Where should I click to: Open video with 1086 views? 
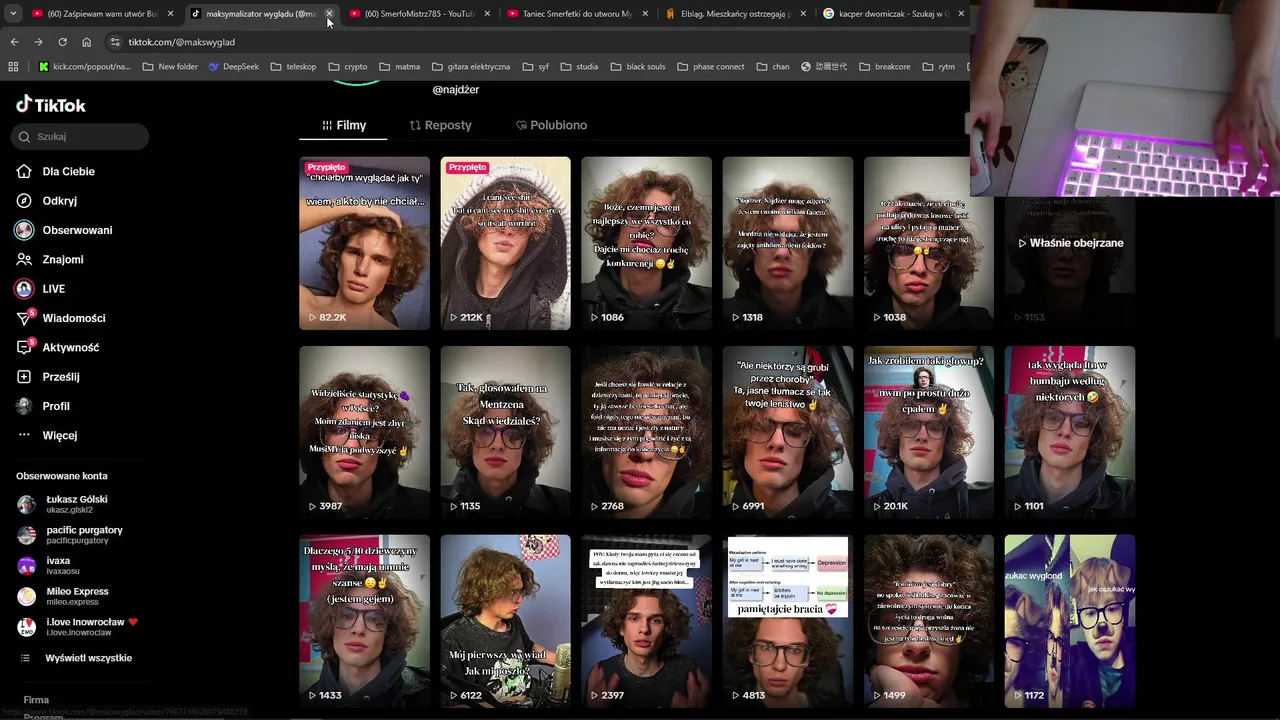(646, 243)
